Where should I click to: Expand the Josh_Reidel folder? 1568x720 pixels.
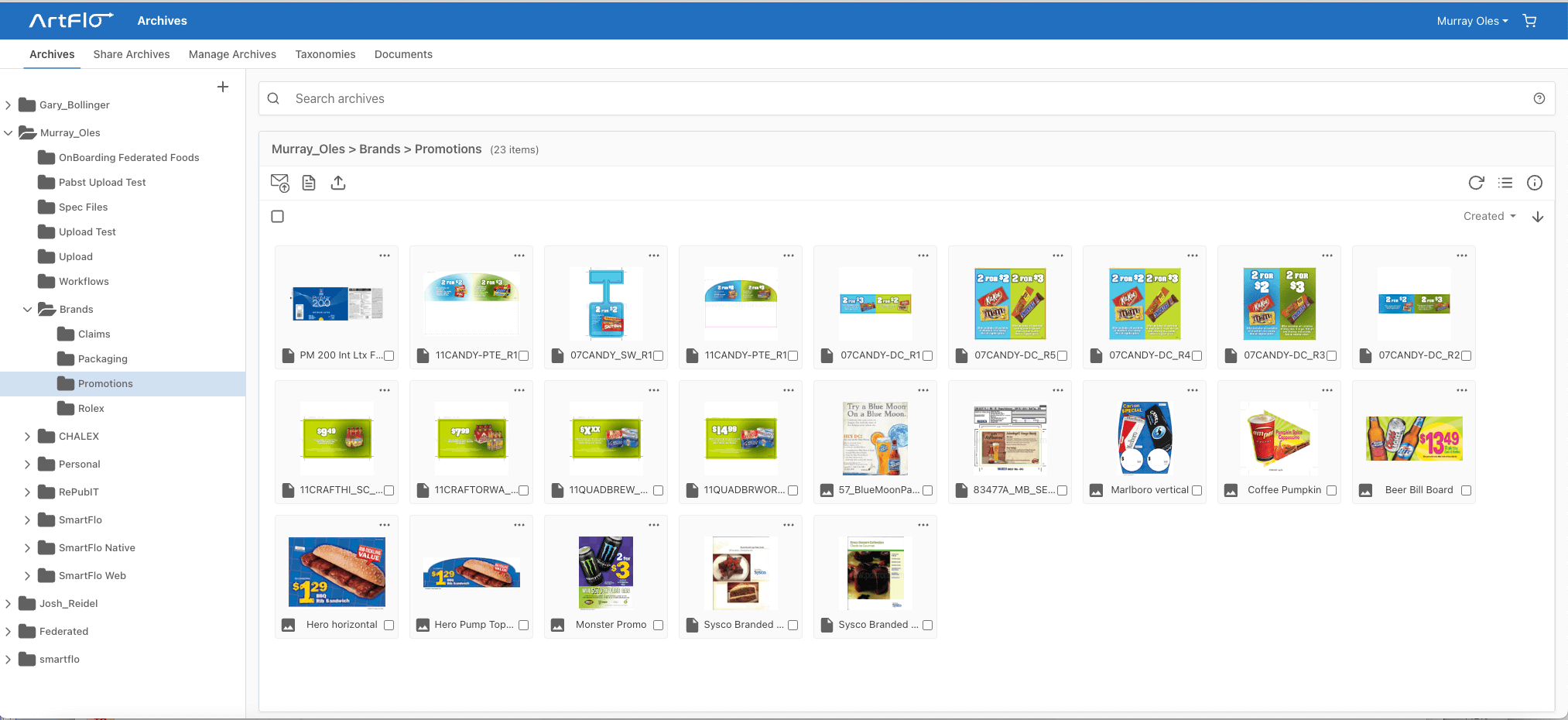coord(9,604)
